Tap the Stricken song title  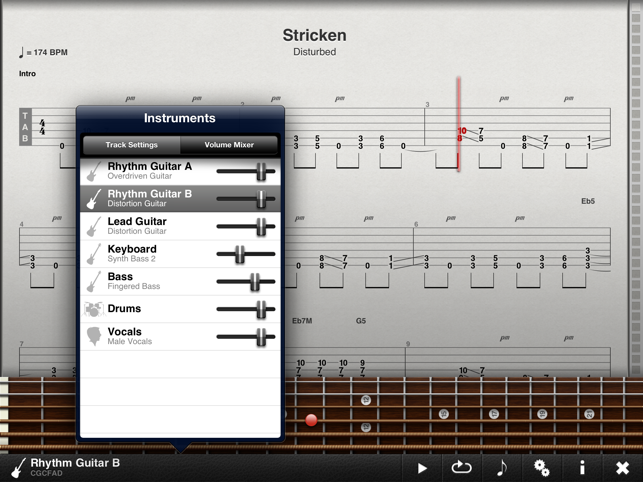[315, 35]
